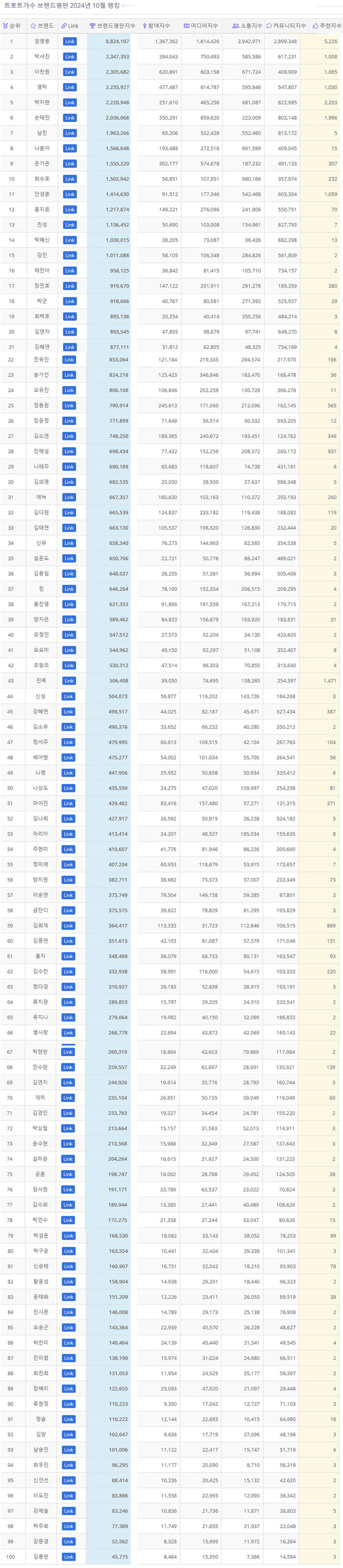Select brand name 송가인 in rank 23
Image resolution: width=343 pixels, height=1568 pixels.
click(42, 374)
